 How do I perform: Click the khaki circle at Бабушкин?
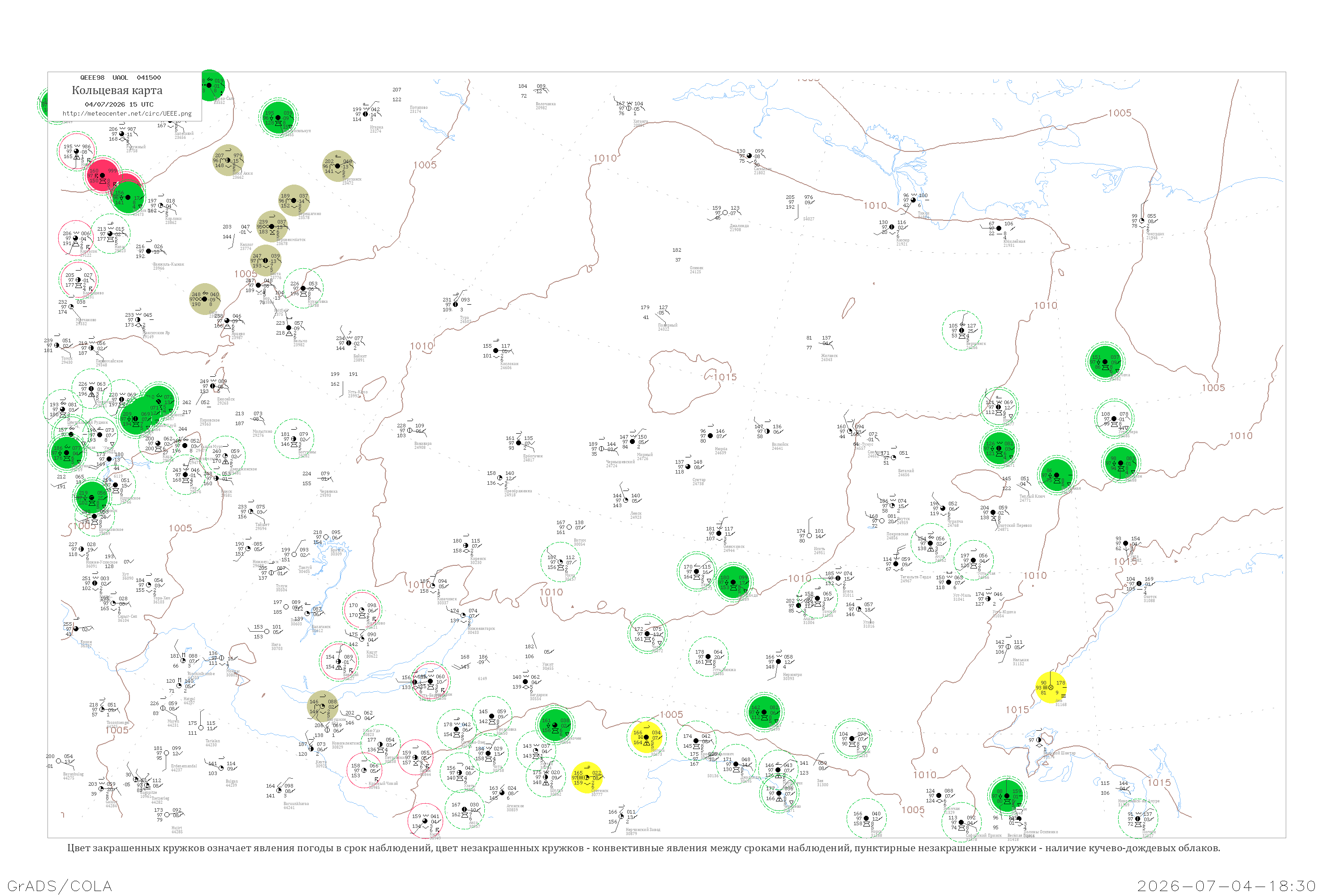[x=323, y=706]
